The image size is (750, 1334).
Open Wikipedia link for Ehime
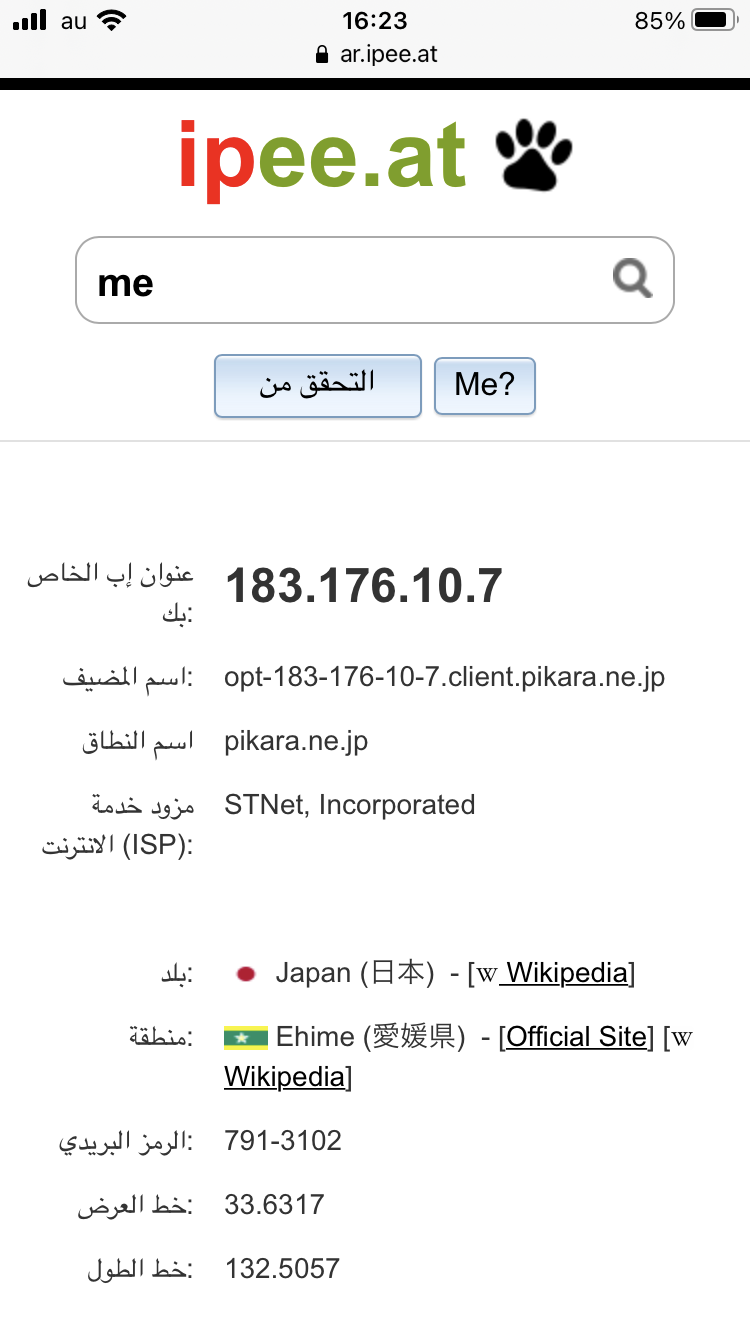click(286, 1076)
